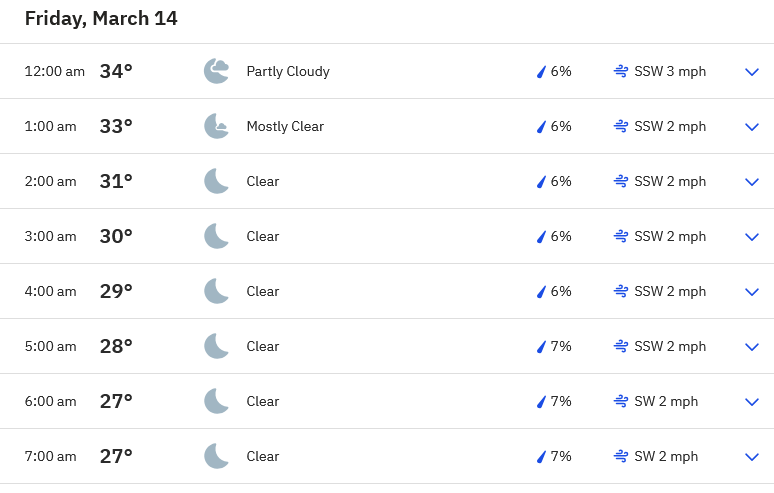The width and height of the screenshot is (774, 493).
Task: Click the partly cloudy icon at 12:00 am
Action: (217, 71)
